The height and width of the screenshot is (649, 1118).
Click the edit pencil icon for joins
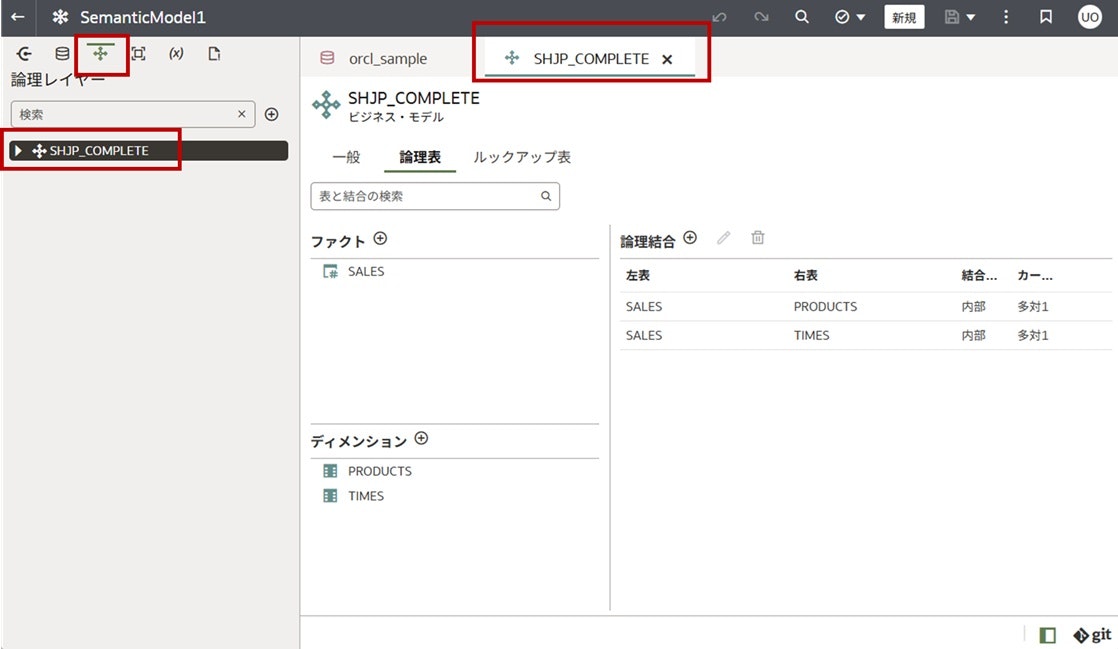click(724, 238)
